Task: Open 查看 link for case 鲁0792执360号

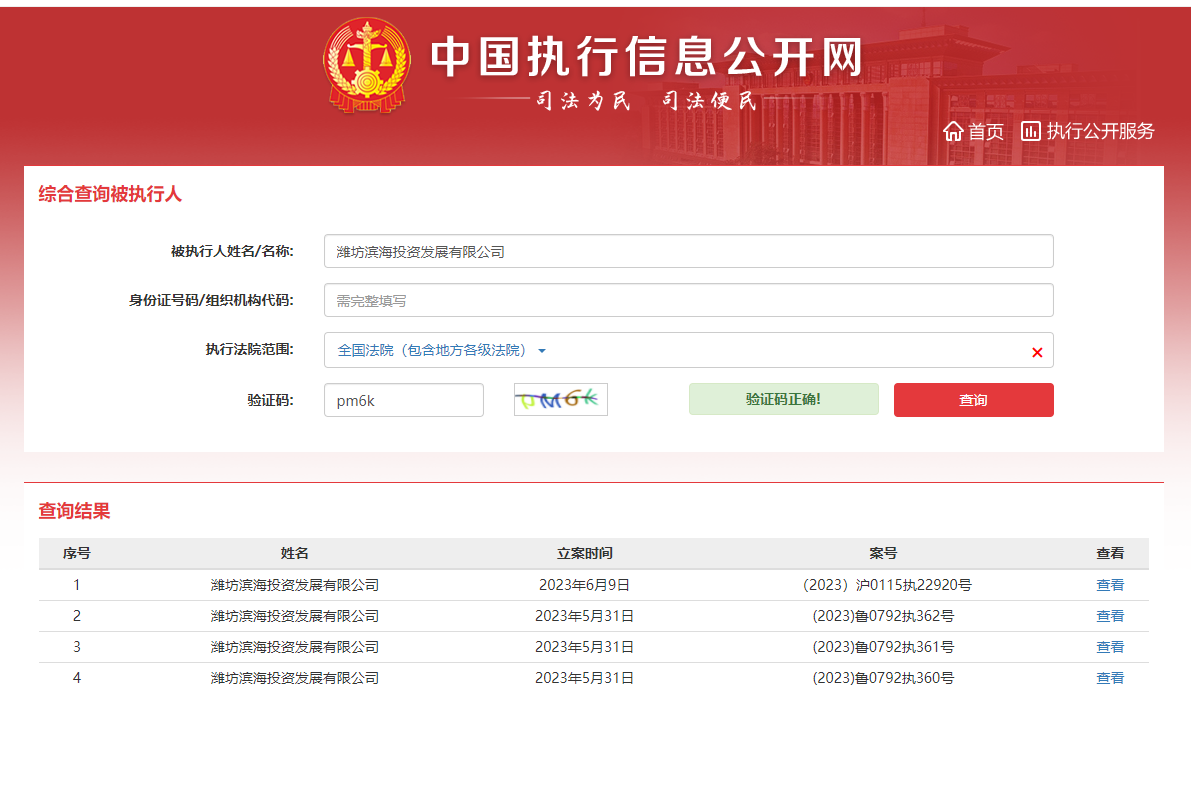Action: tap(1110, 678)
